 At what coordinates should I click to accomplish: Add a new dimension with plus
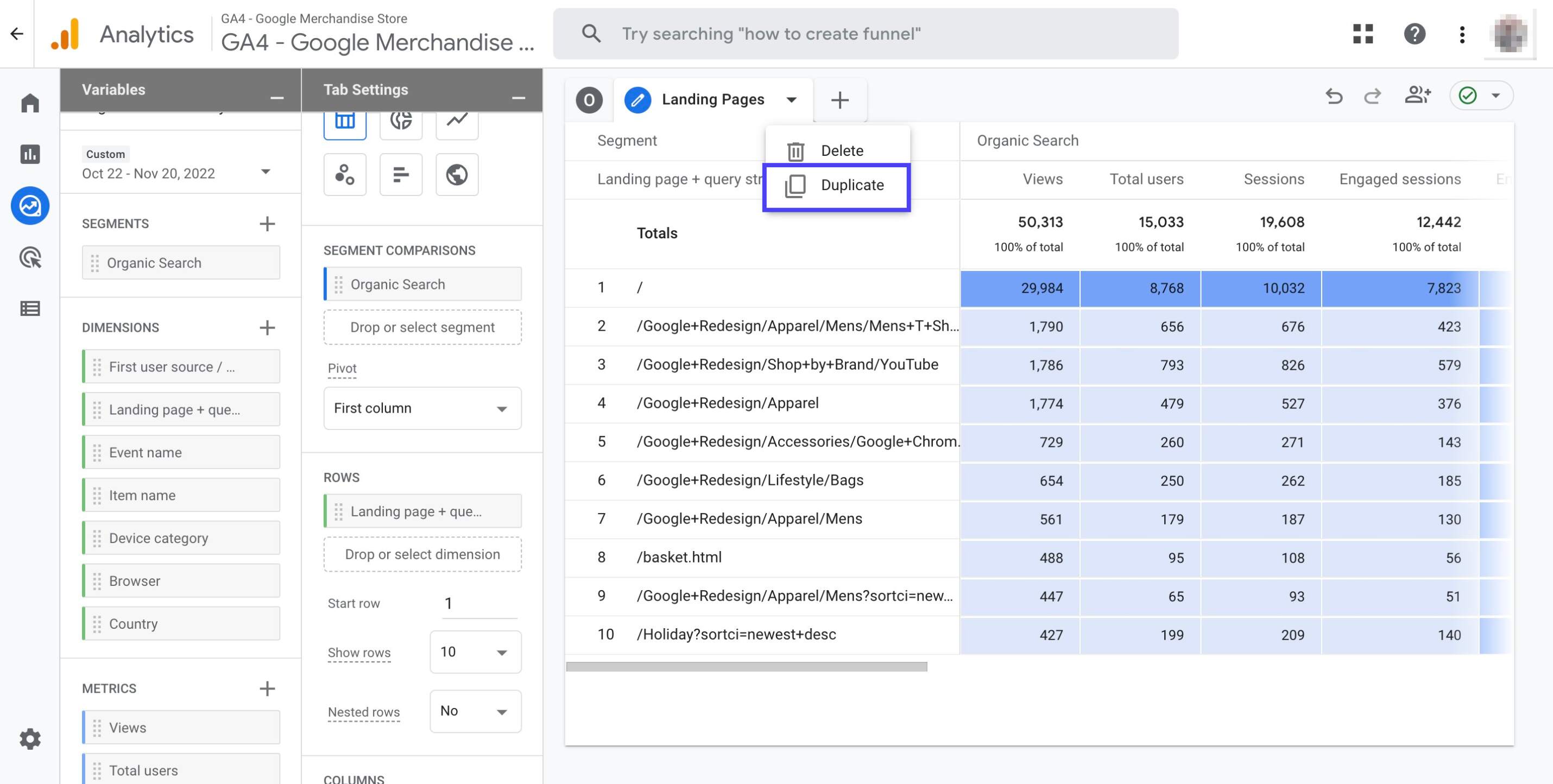[267, 327]
